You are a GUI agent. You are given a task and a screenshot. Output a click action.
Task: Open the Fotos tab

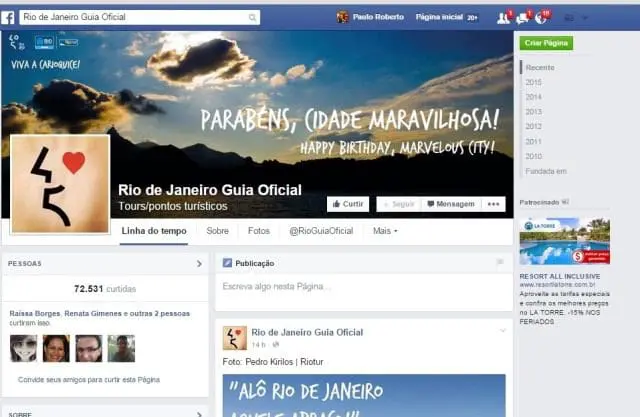[x=259, y=231]
